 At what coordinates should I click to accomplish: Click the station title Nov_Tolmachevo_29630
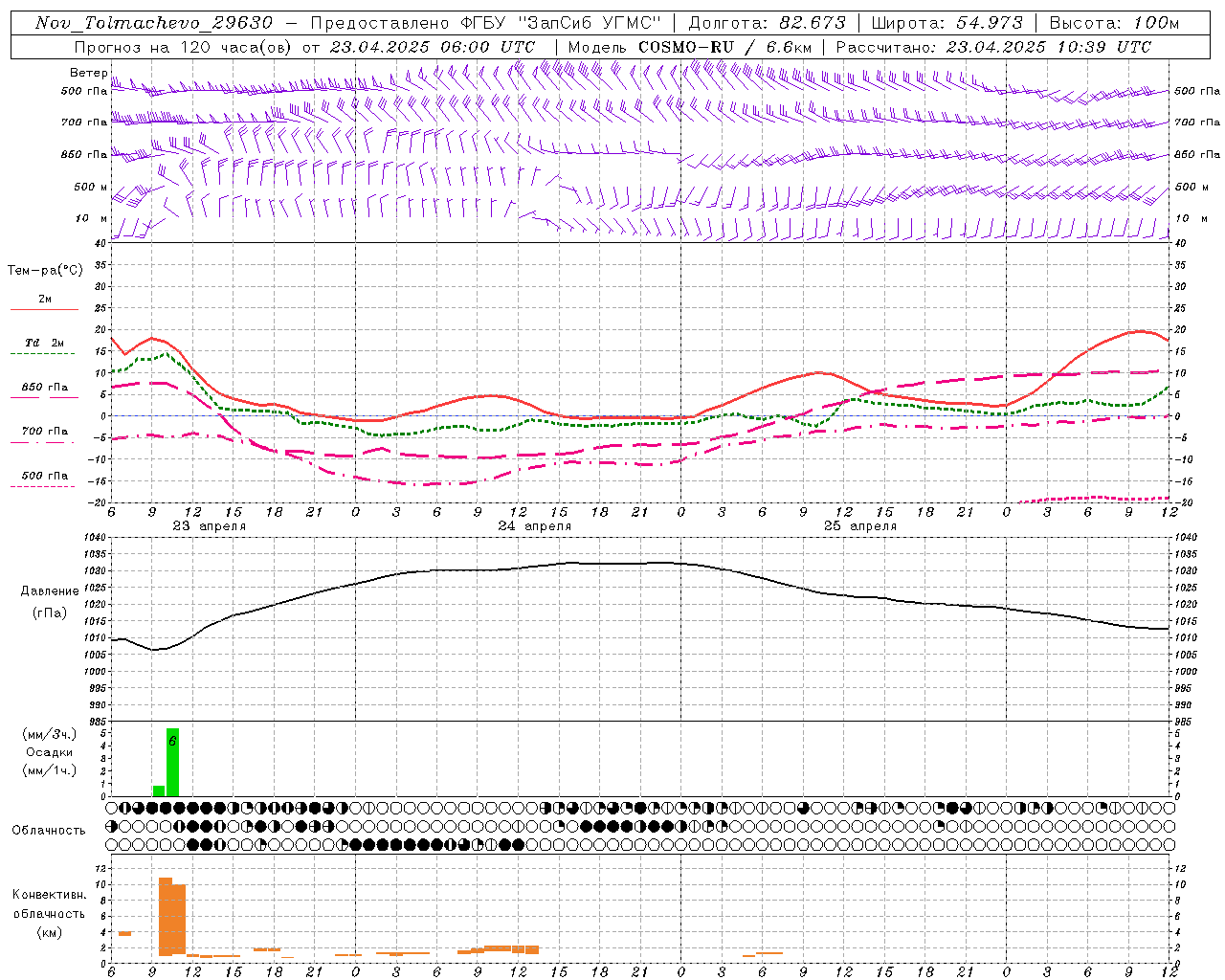(x=153, y=23)
